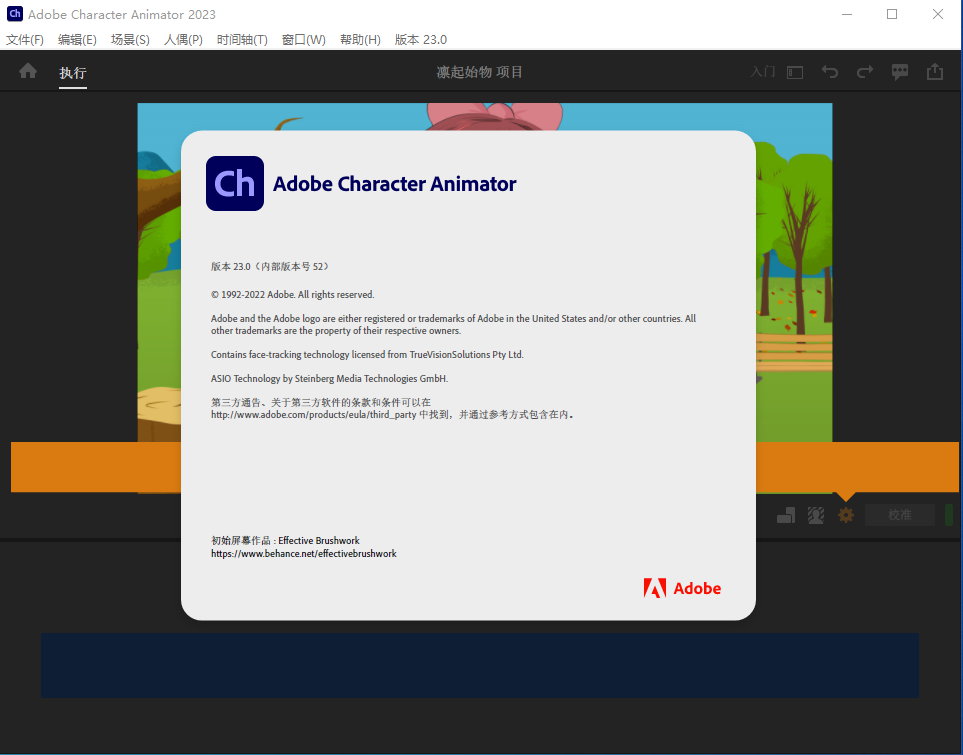Click the redo arrow icon
The image size is (963, 755).
coord(865,72)
